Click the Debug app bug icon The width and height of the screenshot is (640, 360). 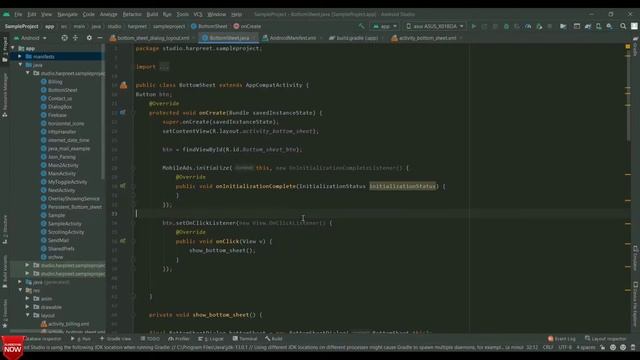coord(506,26)
